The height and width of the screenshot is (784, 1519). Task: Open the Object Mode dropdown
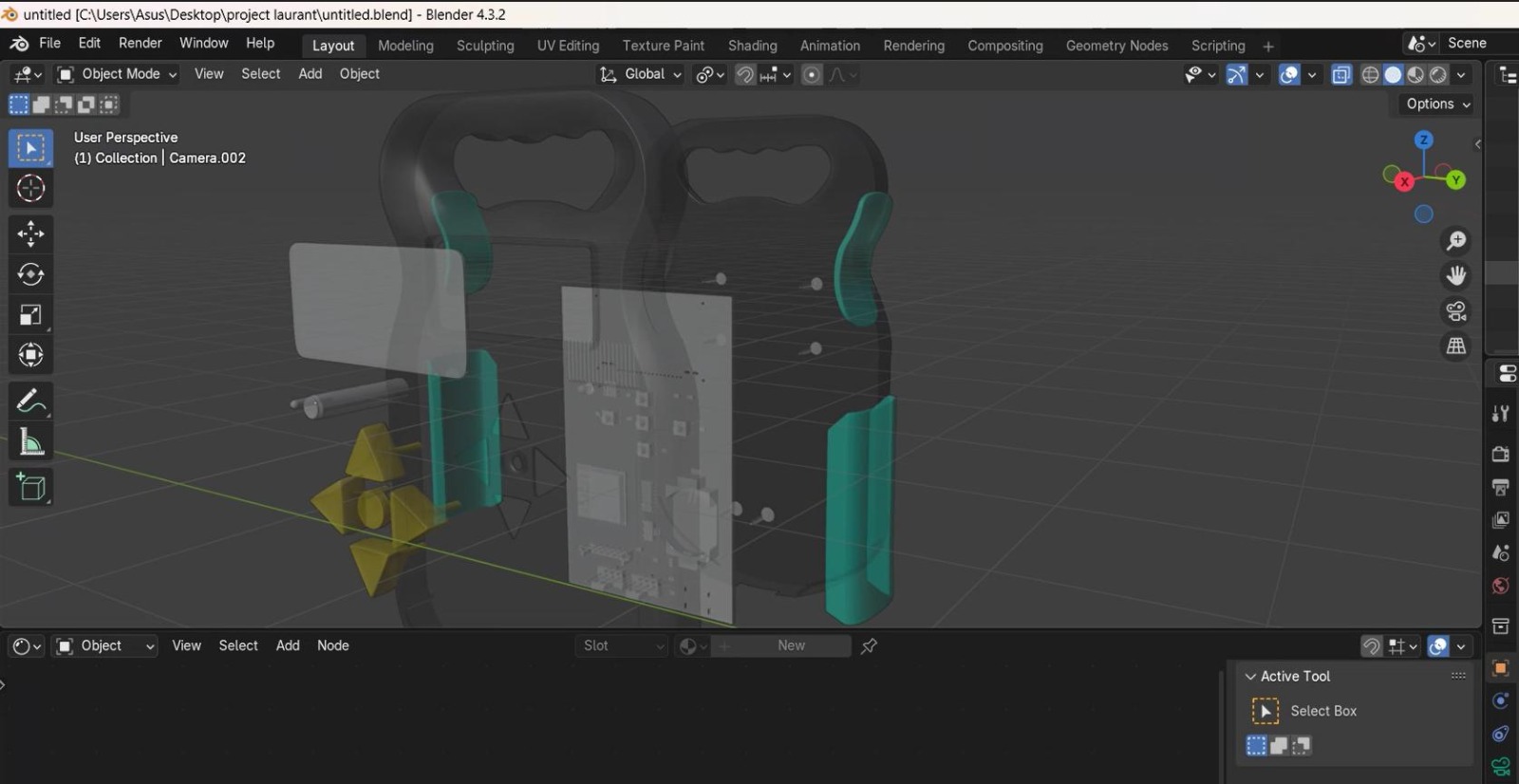tap(117, 74)
